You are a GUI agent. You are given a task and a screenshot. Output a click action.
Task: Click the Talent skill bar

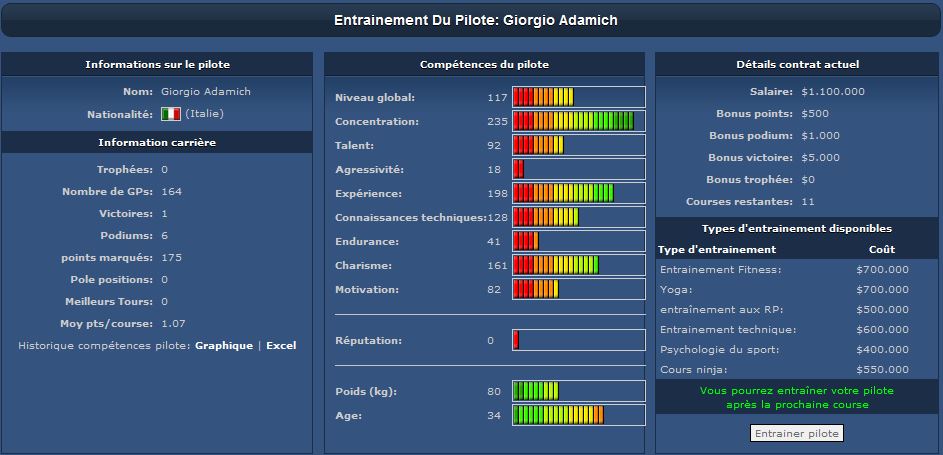pyautogui.click(x=579, y=145)
